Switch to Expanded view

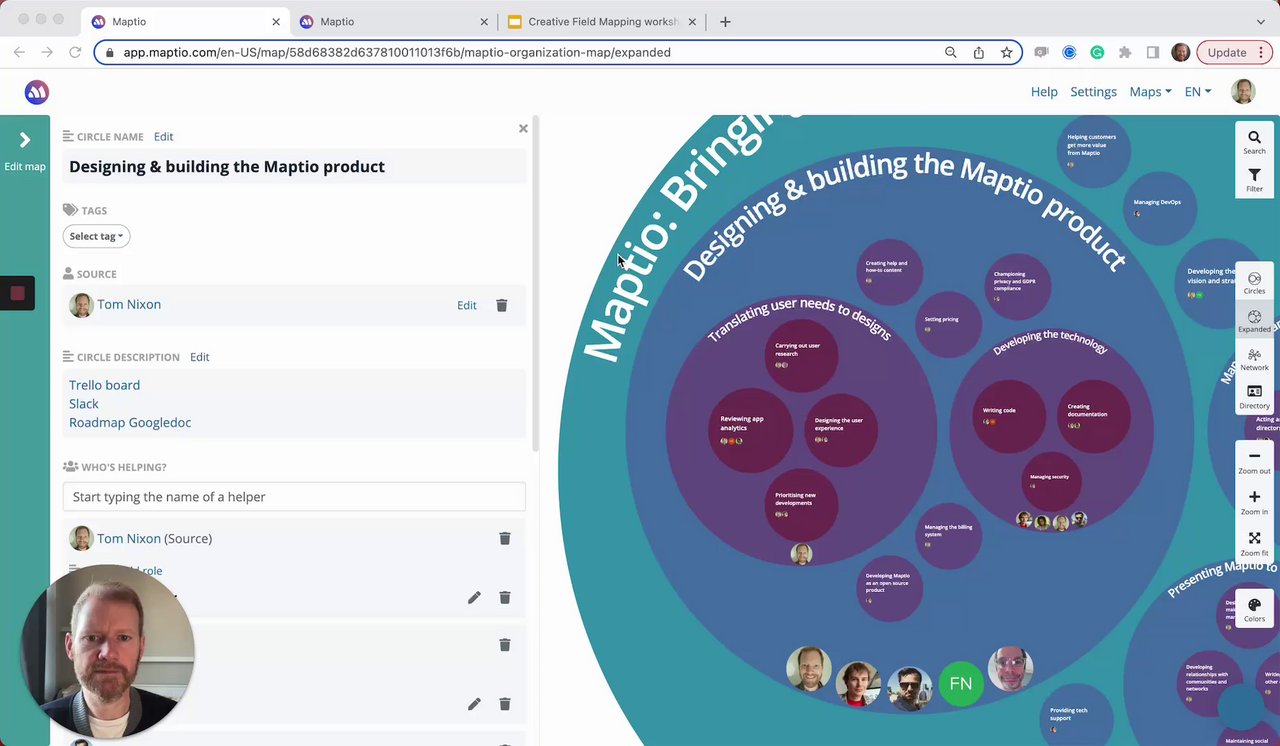pyautogui.click(x=1254, y=321)
